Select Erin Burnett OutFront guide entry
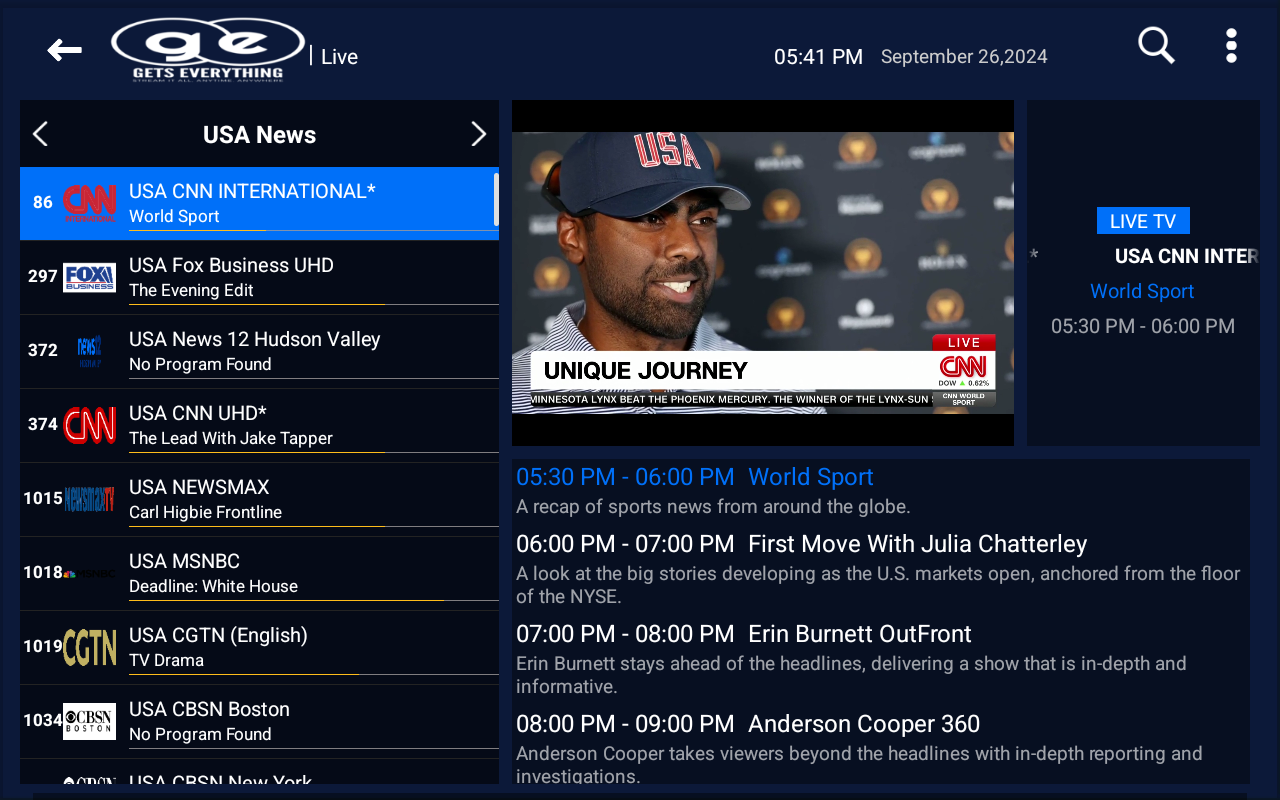Screen dimensions: 1280x800 point(881,659)
